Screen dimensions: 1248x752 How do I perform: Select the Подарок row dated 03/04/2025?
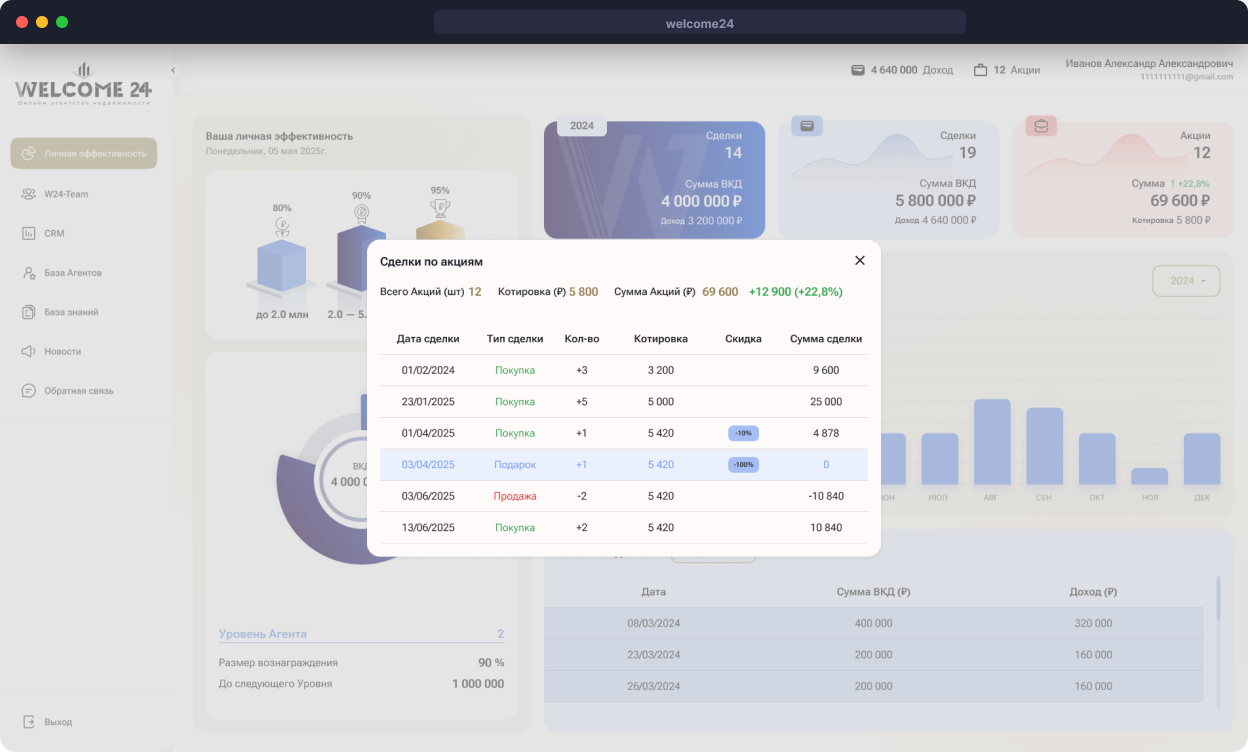point(624,465)
